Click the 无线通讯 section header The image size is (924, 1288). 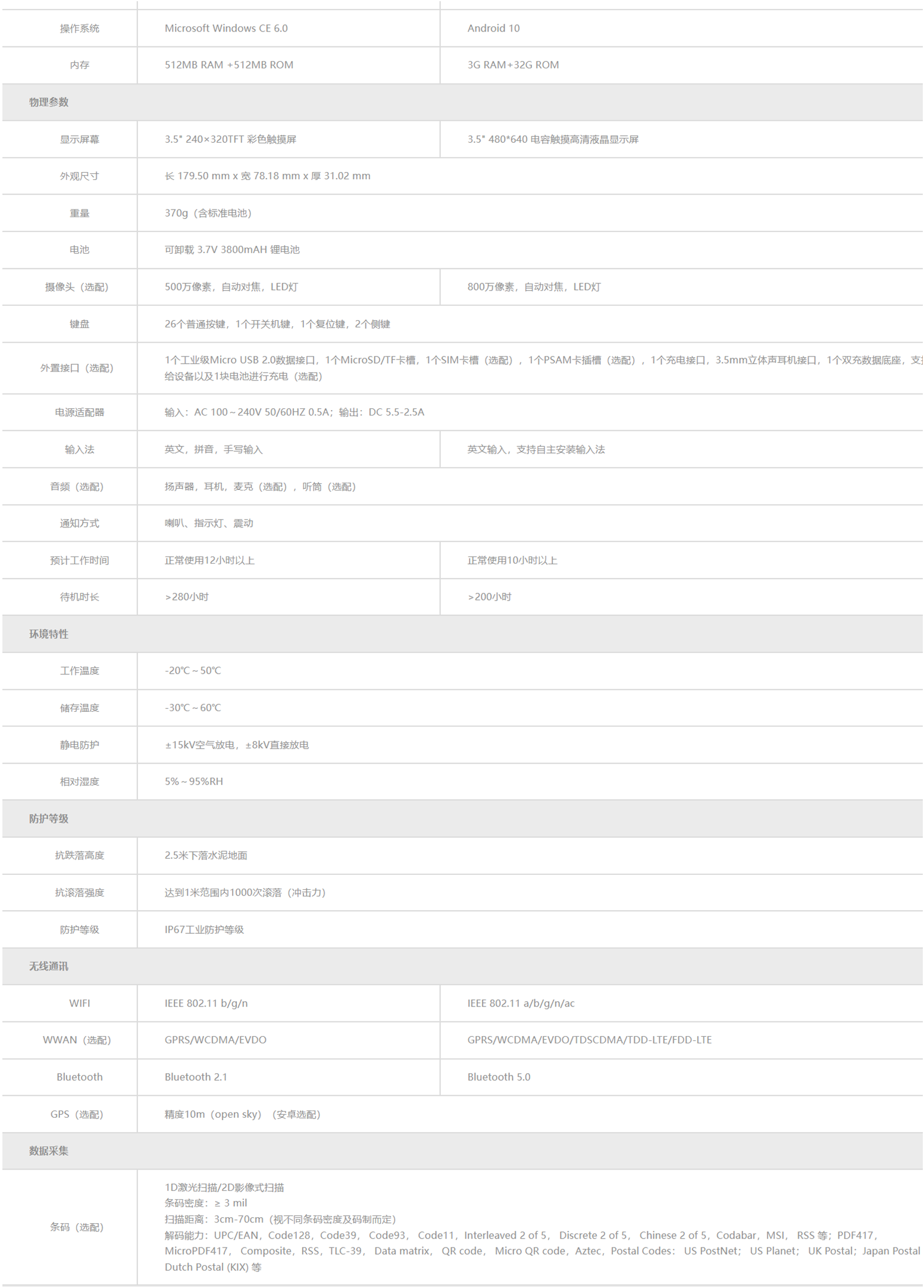coord(49,967)
